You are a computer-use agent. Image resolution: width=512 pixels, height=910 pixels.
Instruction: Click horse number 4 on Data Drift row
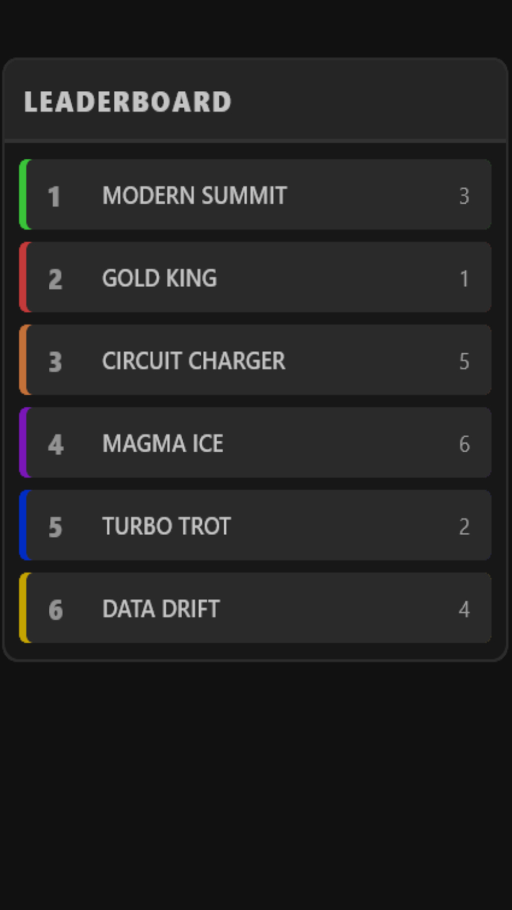pos(464,609)
